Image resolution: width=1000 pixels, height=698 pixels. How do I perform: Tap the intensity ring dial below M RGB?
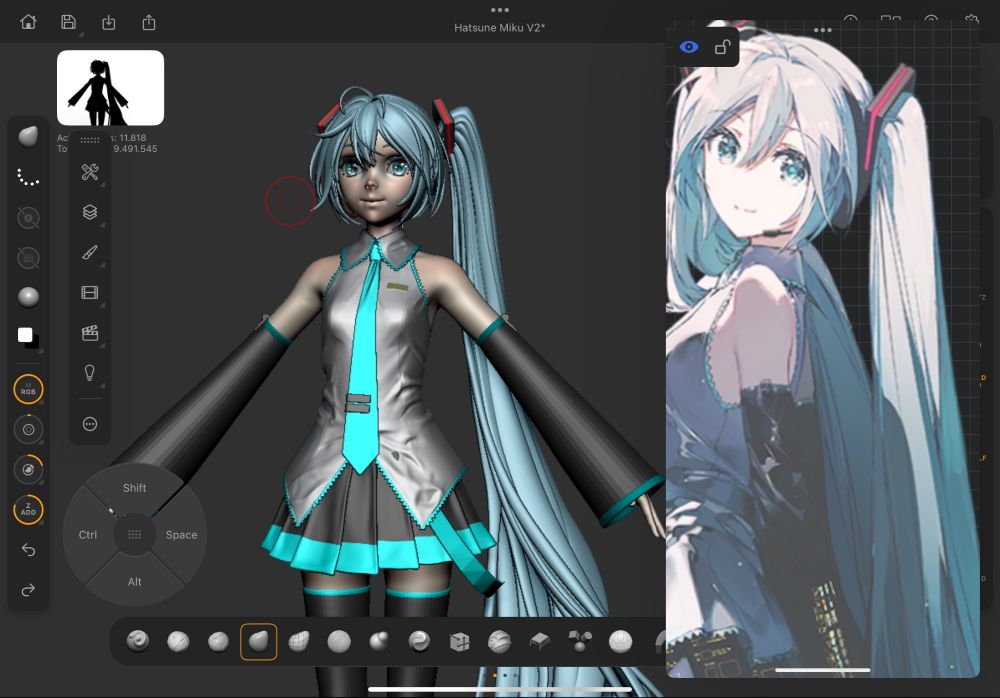(28, 429)
